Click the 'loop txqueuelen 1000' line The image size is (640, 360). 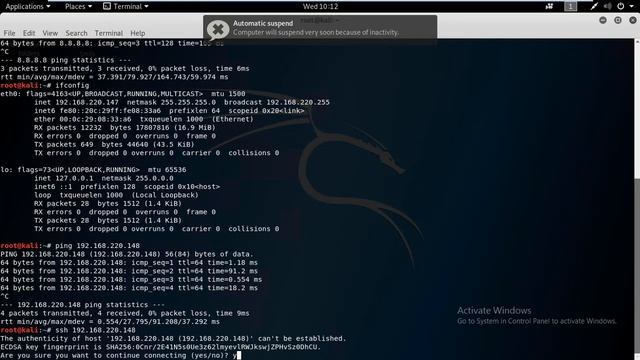tap(116, 195)
